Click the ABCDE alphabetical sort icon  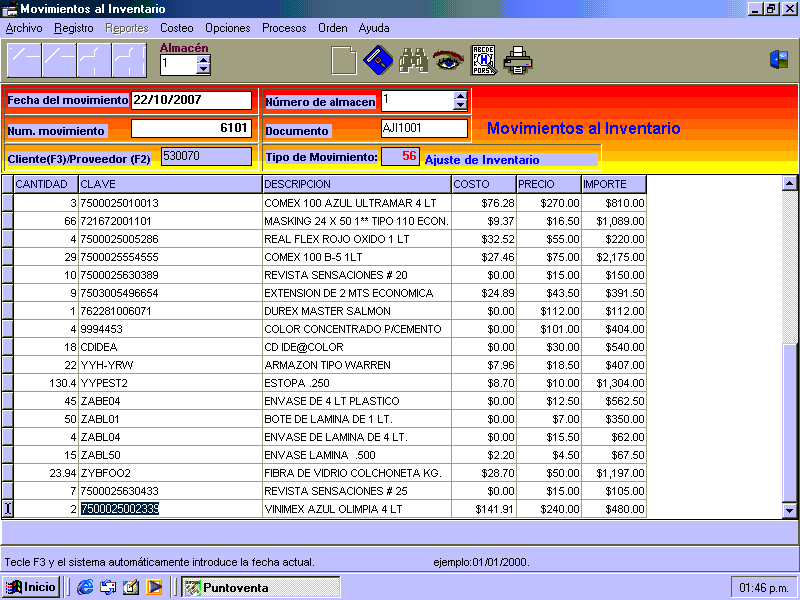tap(483, 61)
